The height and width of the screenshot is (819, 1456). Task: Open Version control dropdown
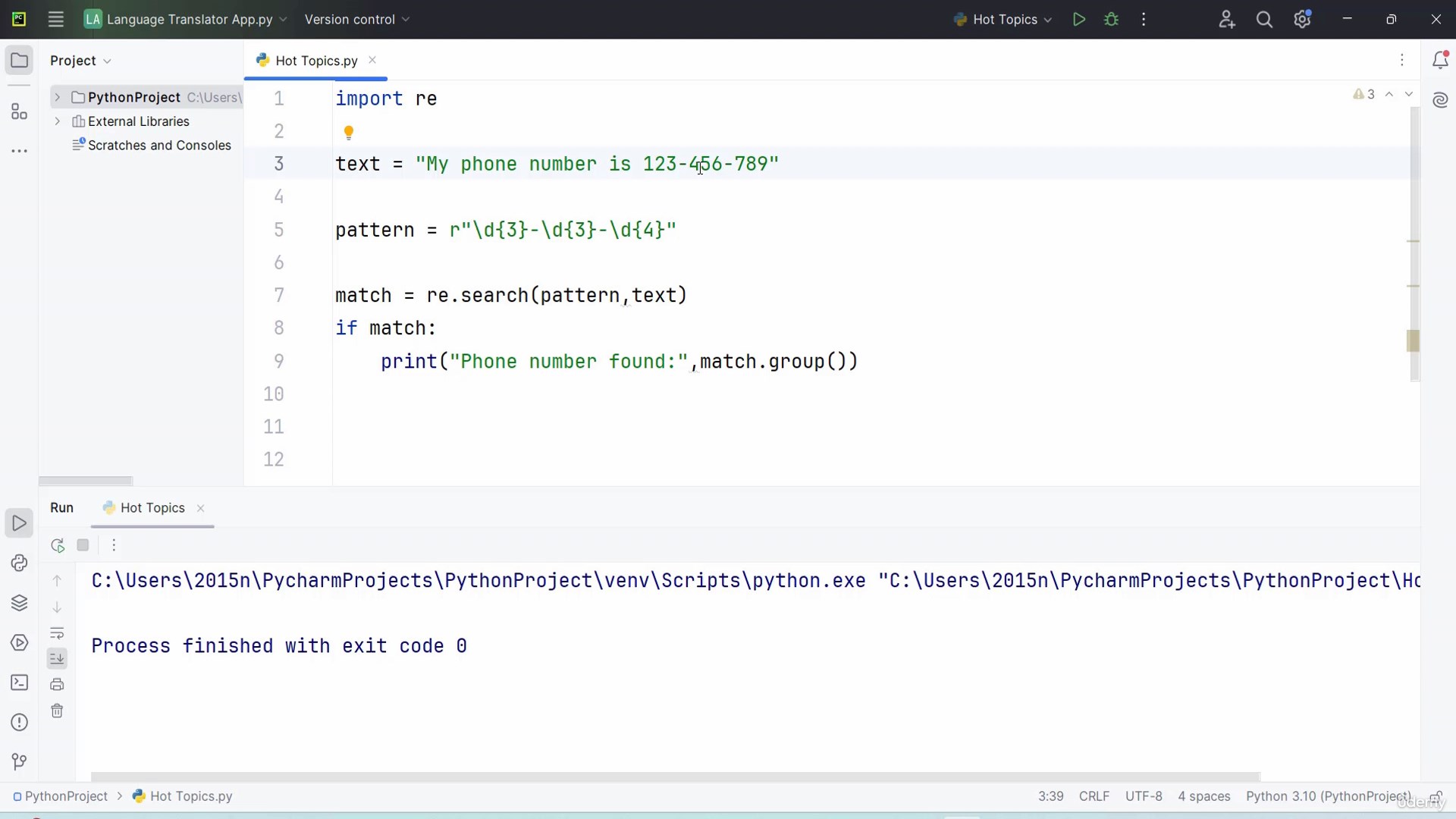356,20
